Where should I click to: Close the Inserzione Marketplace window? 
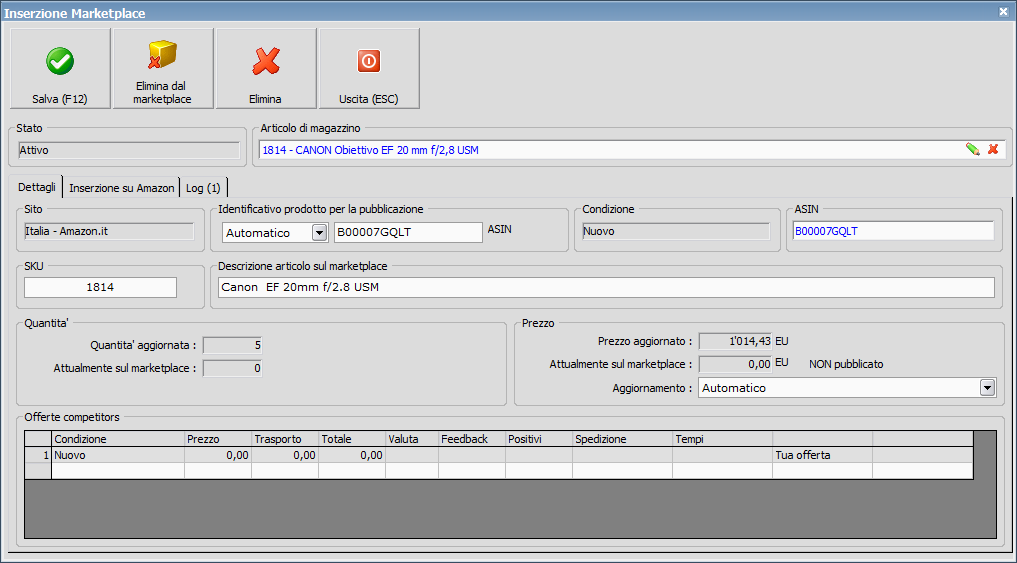1003,11
